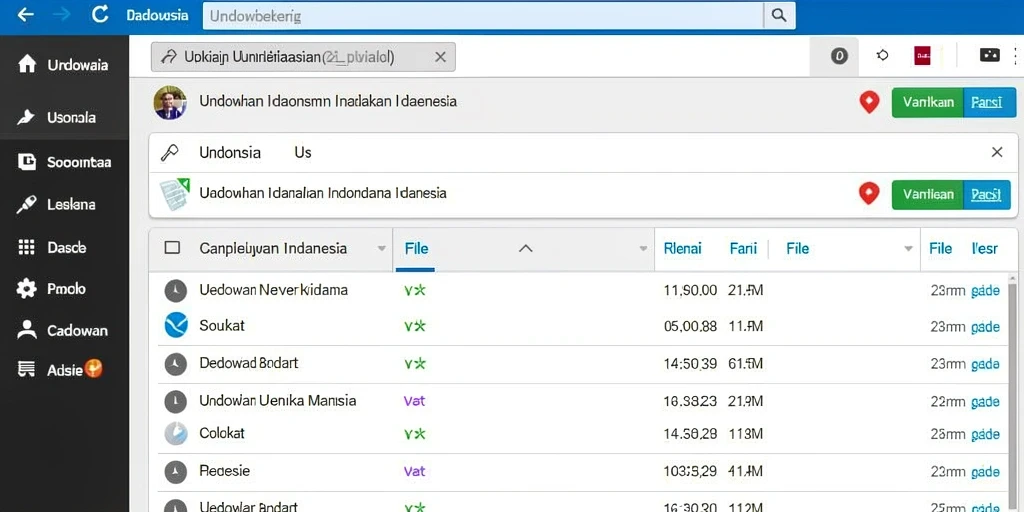Reload using the refresh icon

[100, 14]
